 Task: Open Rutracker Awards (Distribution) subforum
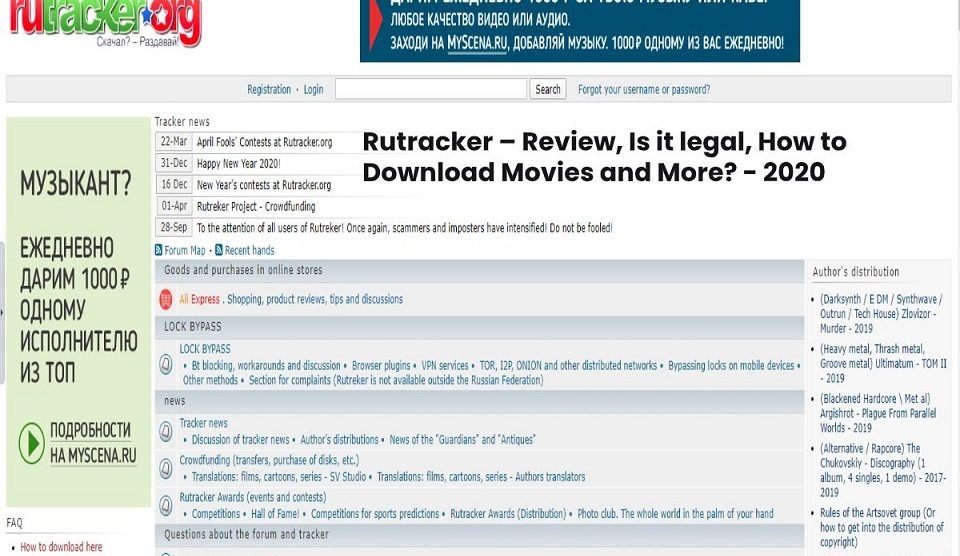508,514
